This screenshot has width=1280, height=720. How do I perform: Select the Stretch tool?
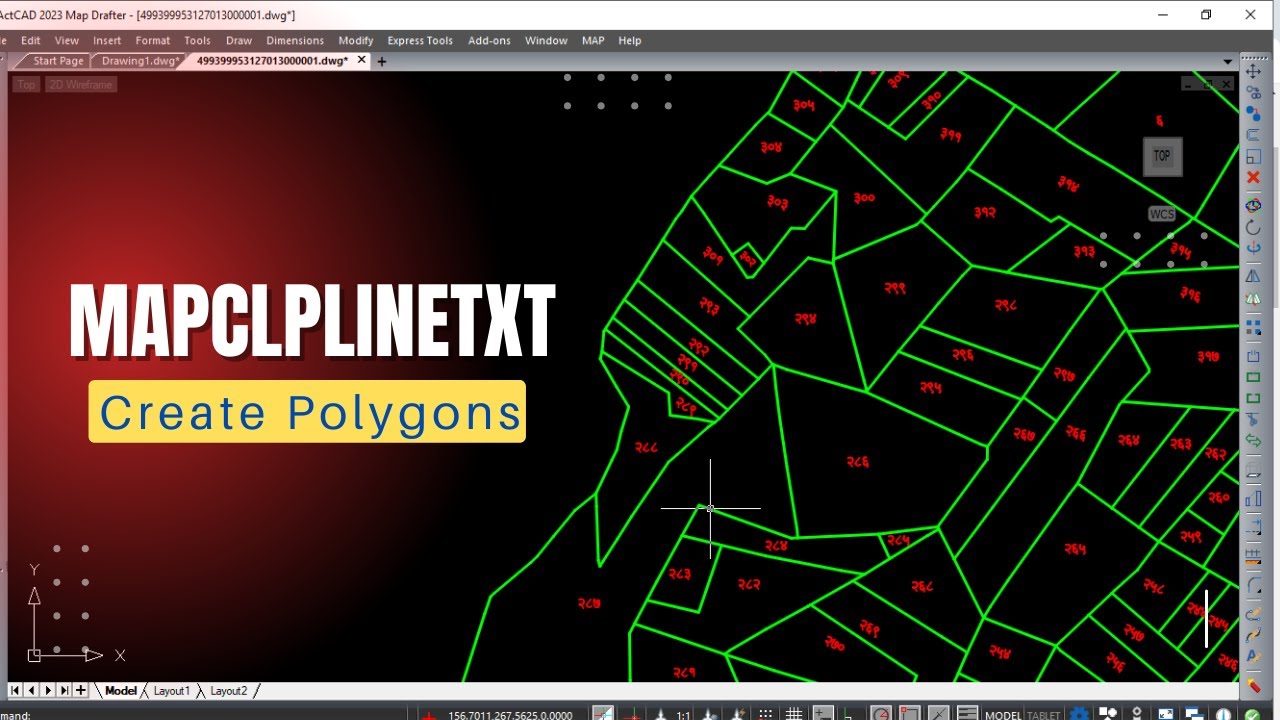tap(1253, 354)
